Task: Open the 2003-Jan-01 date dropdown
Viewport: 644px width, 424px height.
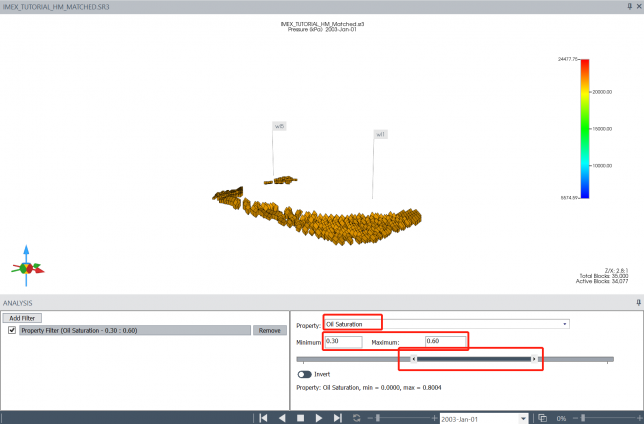Action: point(521,417)
